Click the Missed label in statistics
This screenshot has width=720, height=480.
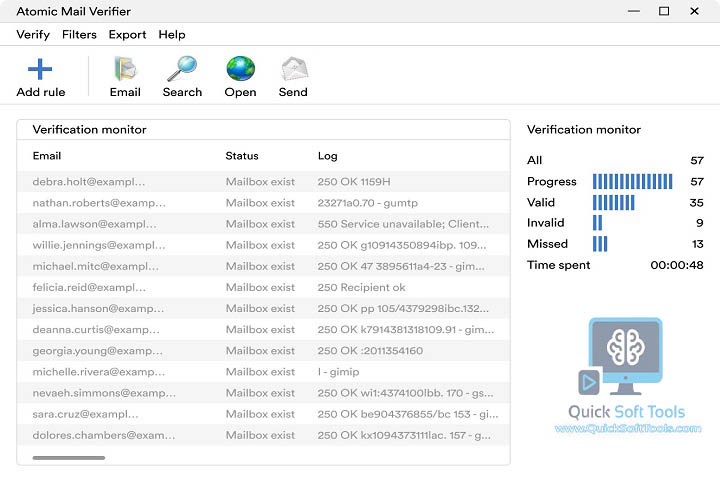click(x=547, y=244)
